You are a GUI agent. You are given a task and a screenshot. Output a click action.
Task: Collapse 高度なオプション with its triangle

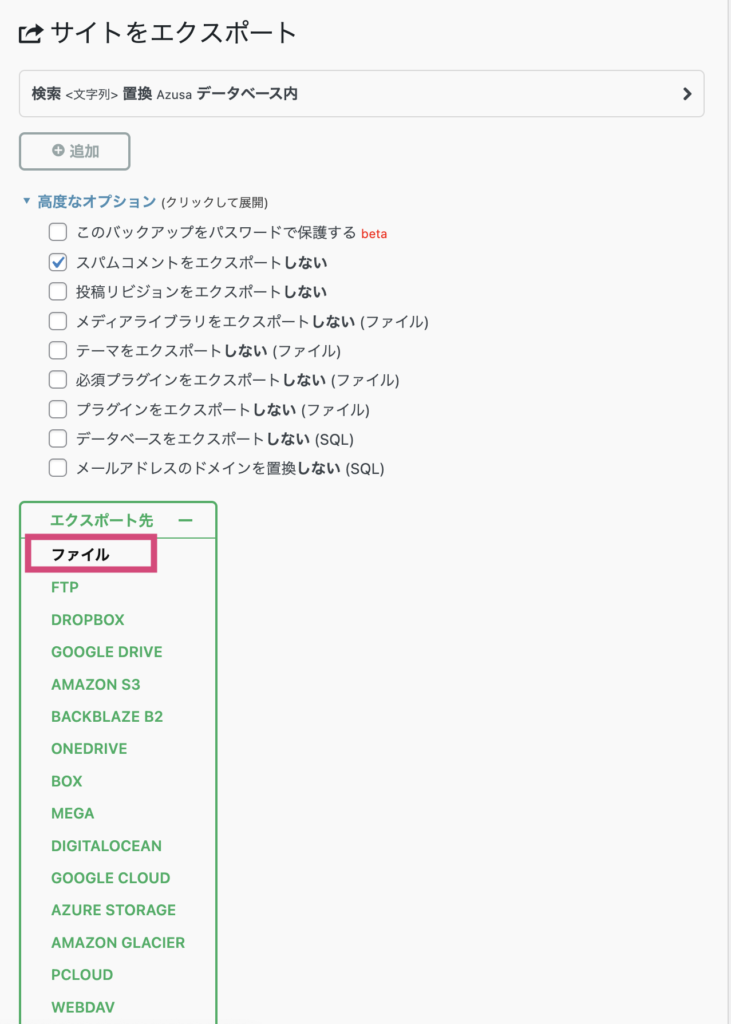[26, 201]
